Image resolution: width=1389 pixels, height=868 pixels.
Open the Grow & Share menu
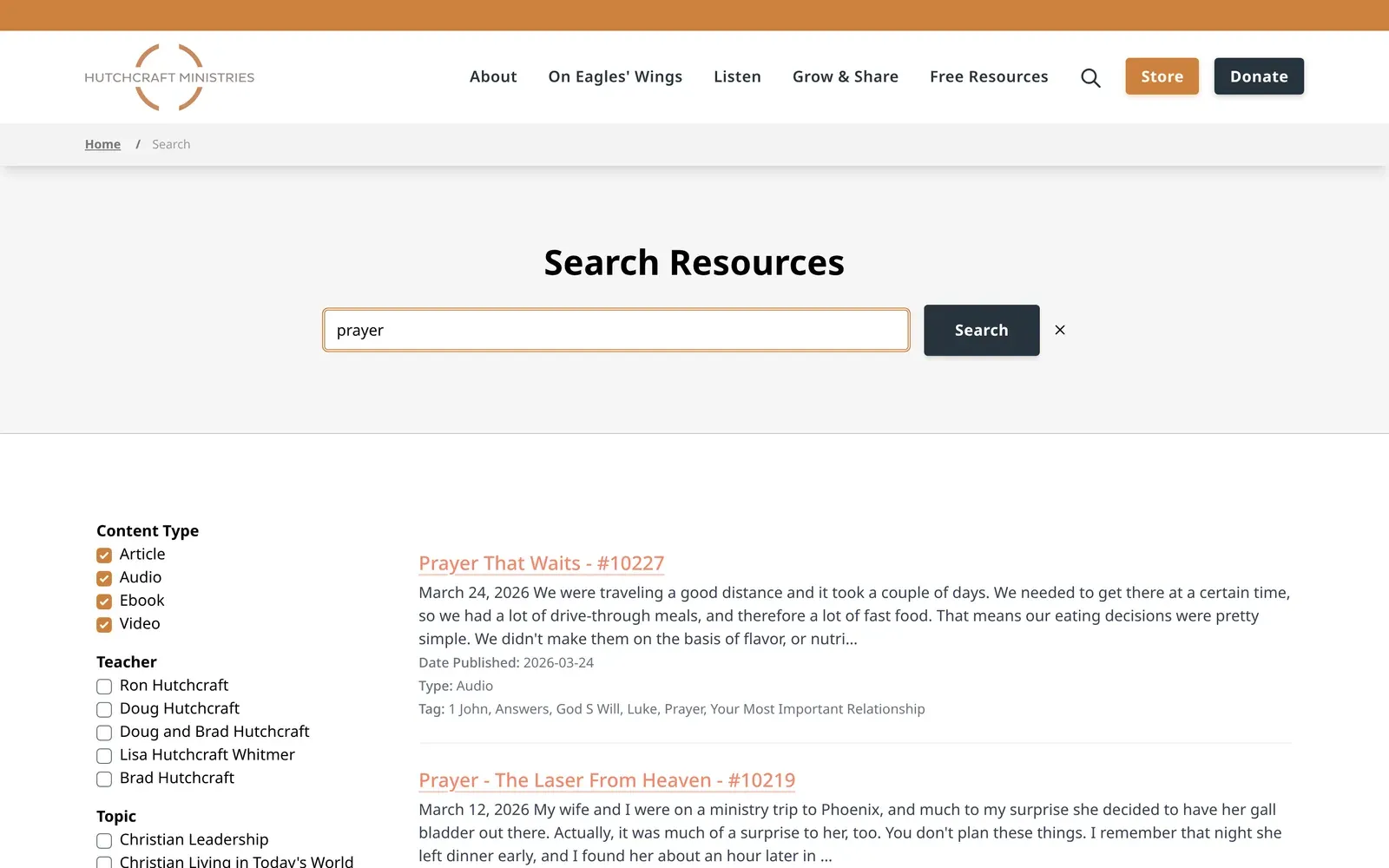(x=846, y=76)
